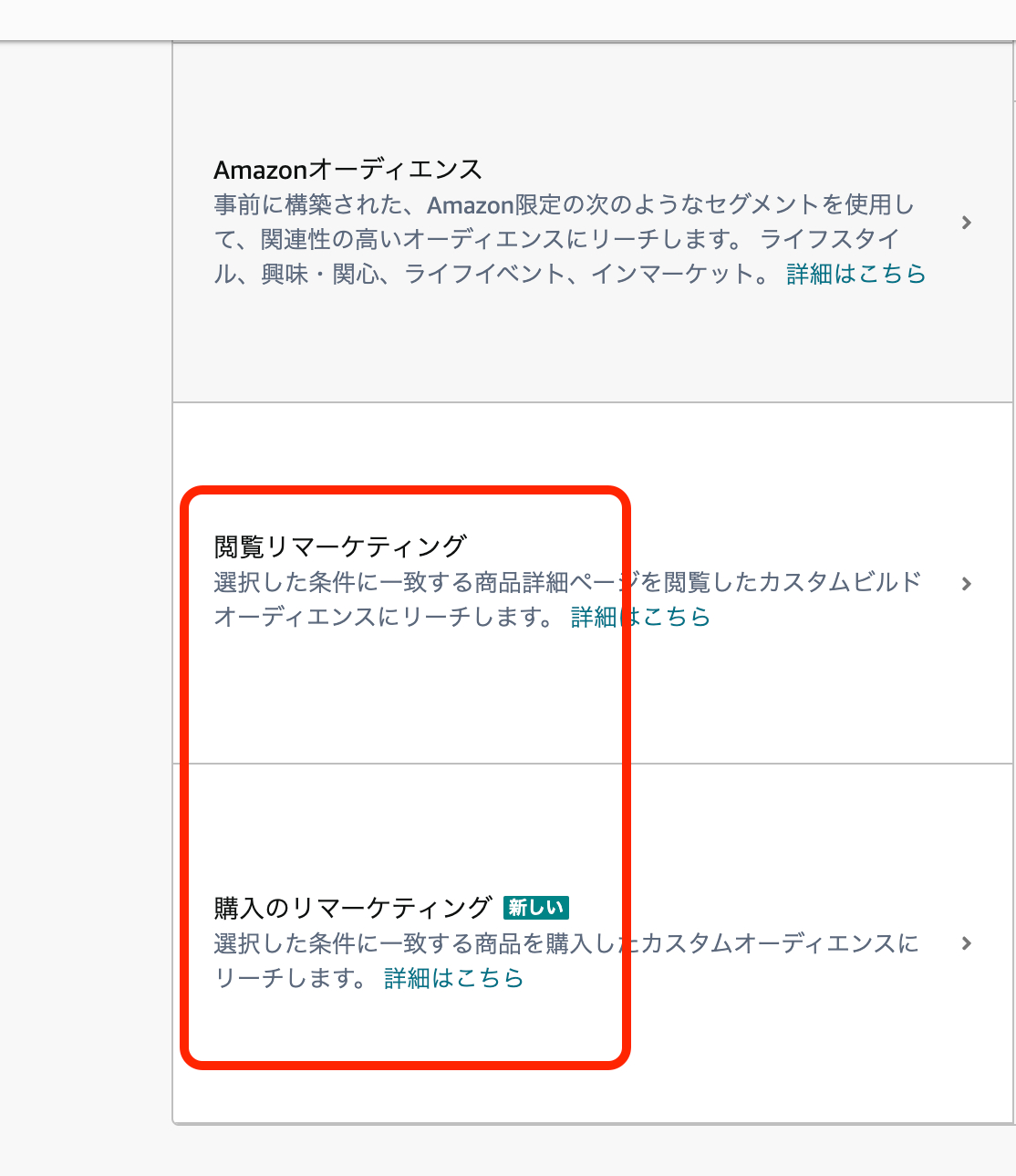
Task: Expand the Amazonオーディエンス chevron arrow
Action: (967, 223)
